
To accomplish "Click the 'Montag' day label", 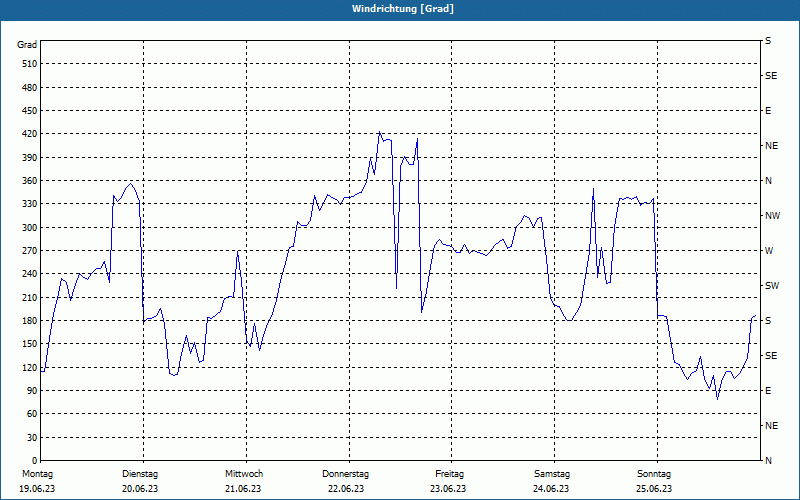I will coord(37,474).
